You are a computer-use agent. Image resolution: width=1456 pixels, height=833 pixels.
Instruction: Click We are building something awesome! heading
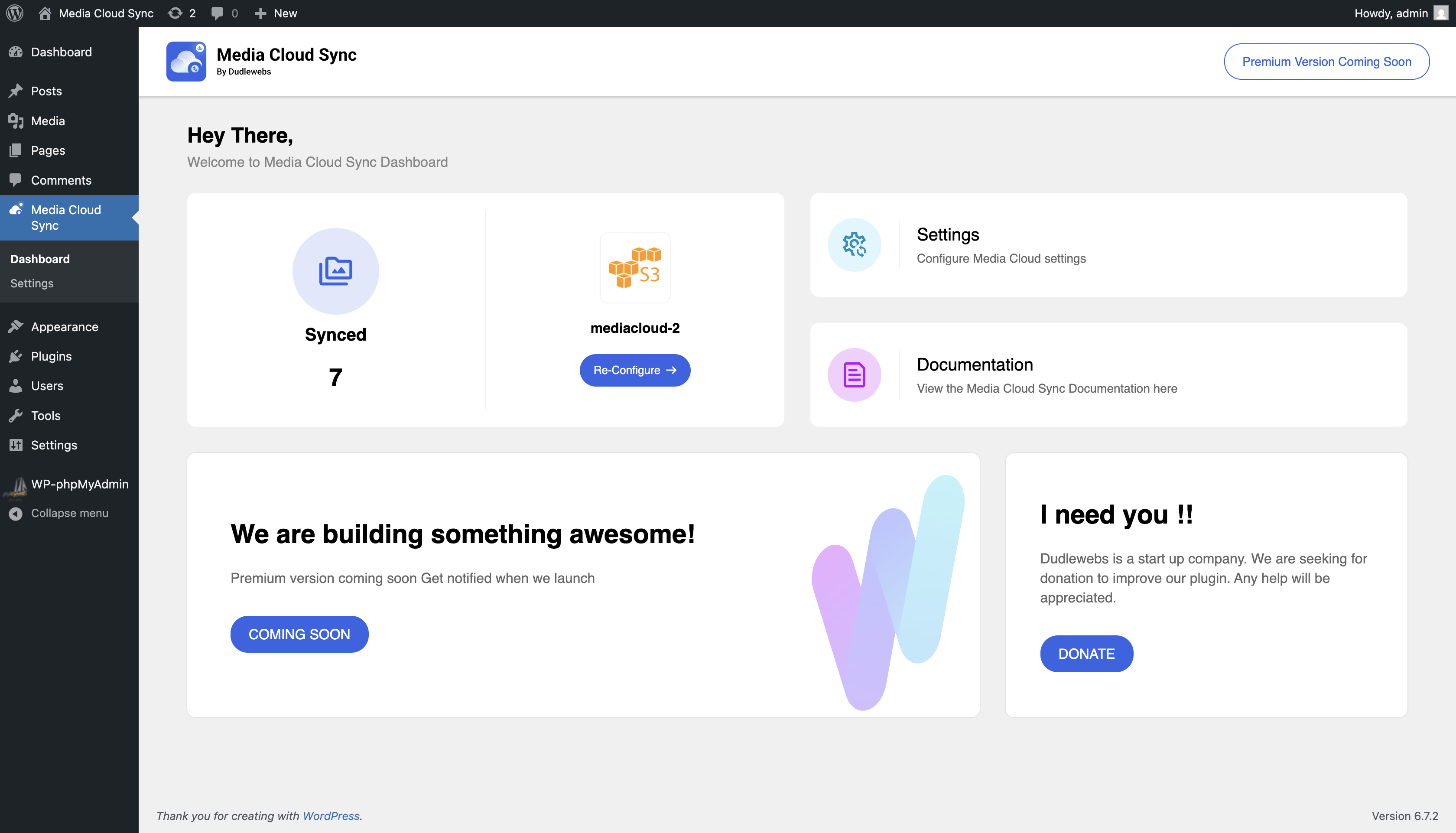(x=463, y=534)
